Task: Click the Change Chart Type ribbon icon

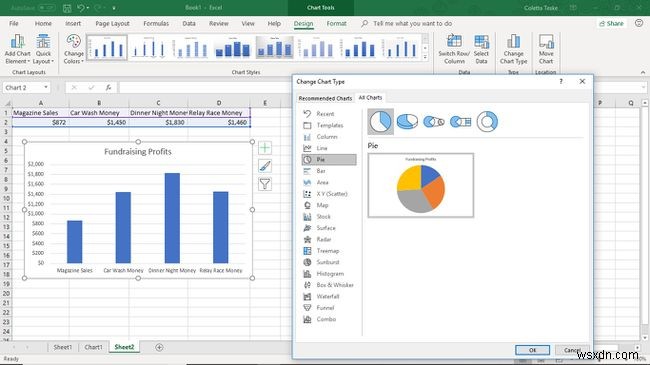Action: pos(514,41)
